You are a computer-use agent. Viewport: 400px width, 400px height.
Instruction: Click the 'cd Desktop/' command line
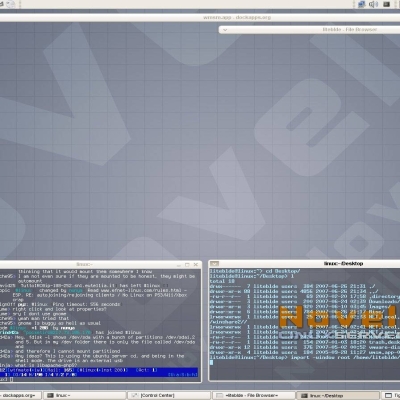pyautogui.click(x=255, y=271)
